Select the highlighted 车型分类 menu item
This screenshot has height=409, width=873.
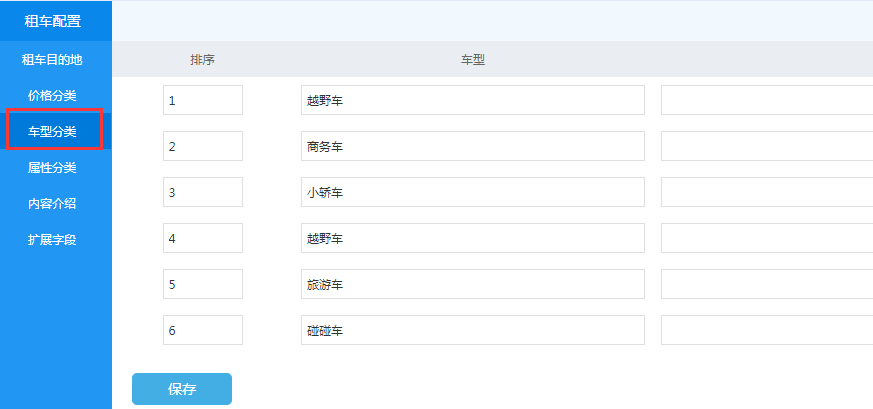(x=52, y=131)
